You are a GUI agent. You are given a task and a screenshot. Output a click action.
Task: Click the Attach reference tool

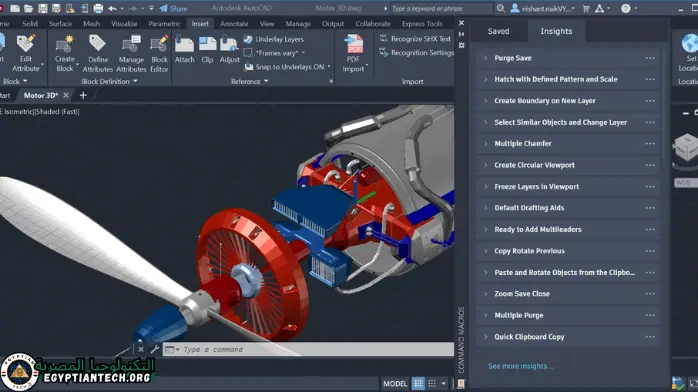(184, 49)
